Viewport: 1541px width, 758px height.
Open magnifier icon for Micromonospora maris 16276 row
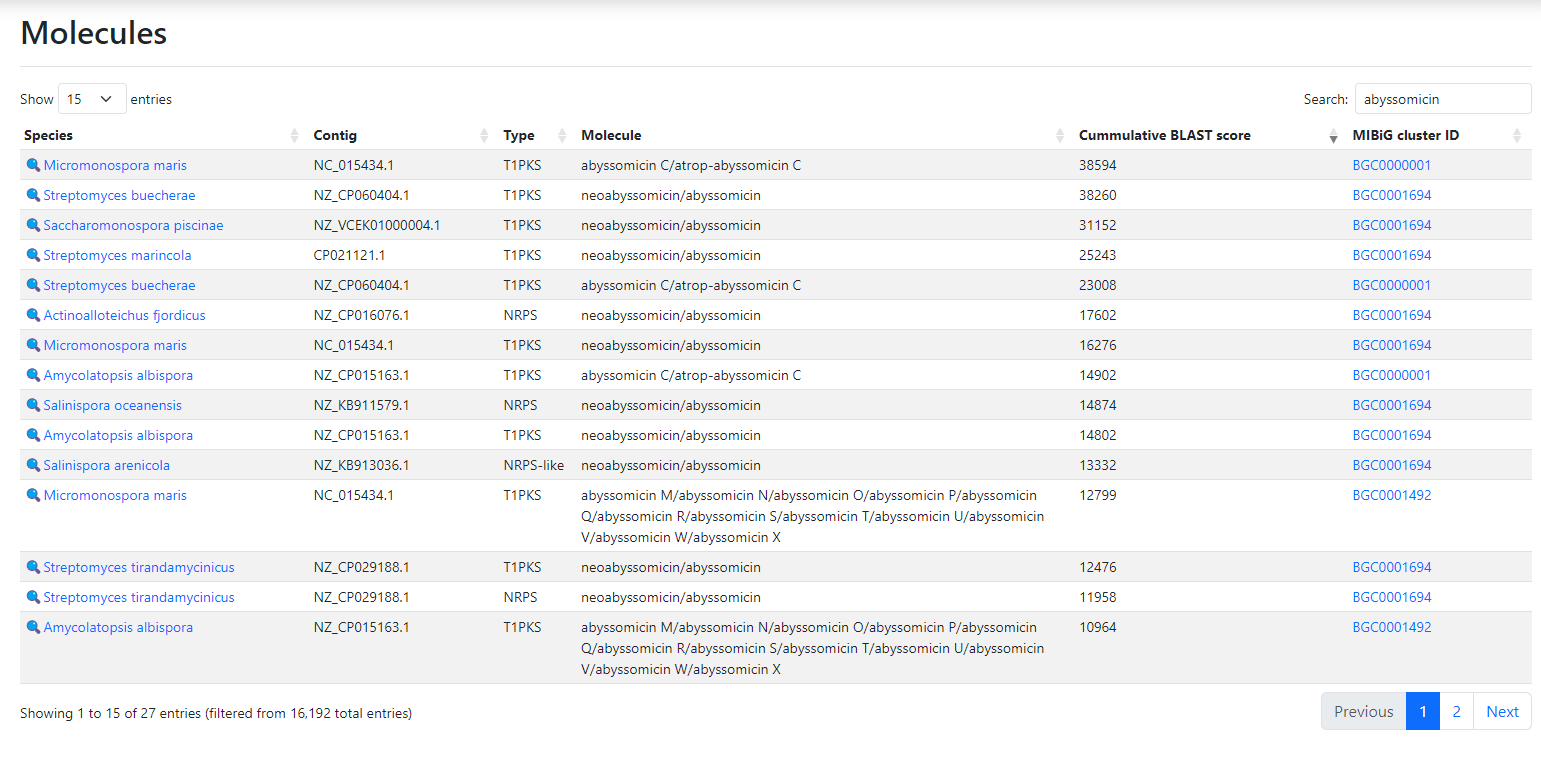33,345
